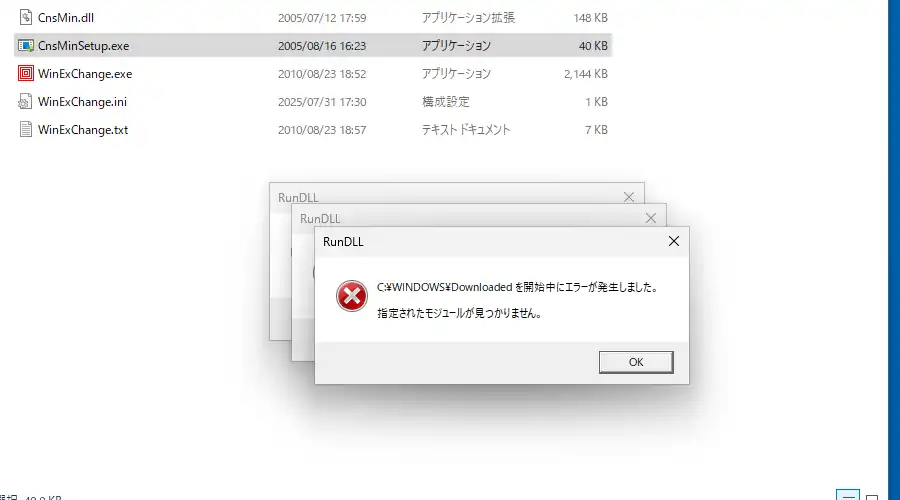Switch to details view in status bar
Viewport: 900px width, 500px height.
coord(848,495)
